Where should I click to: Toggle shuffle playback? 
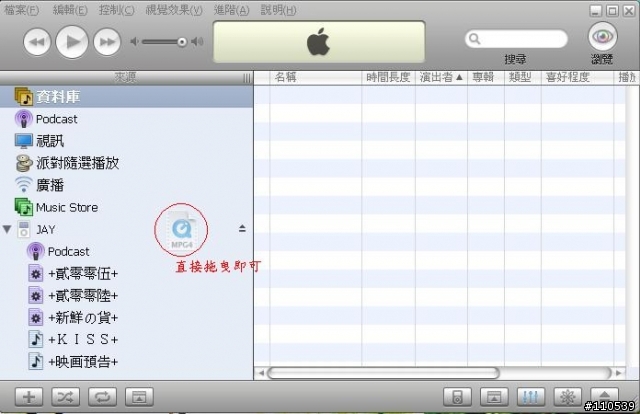click(65, 396)
